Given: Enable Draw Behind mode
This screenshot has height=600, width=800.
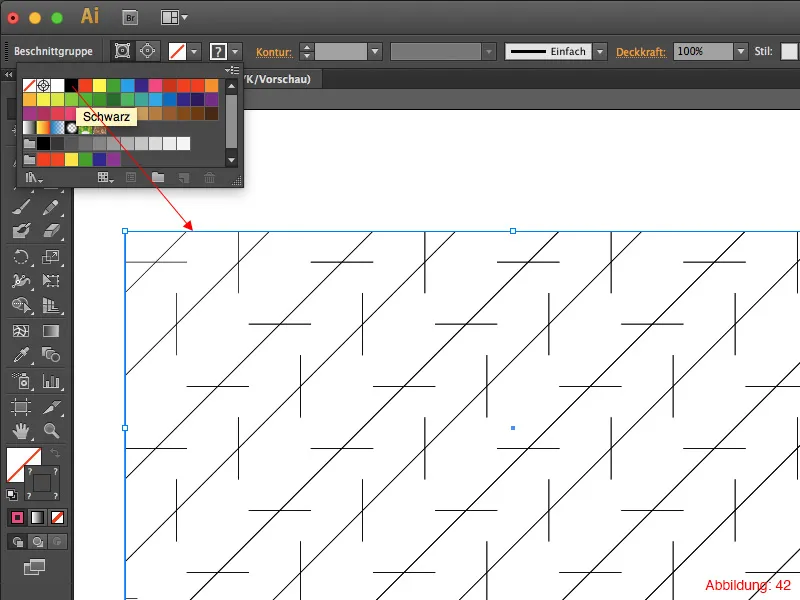Looking at the screenshot, I should [37, 542].
